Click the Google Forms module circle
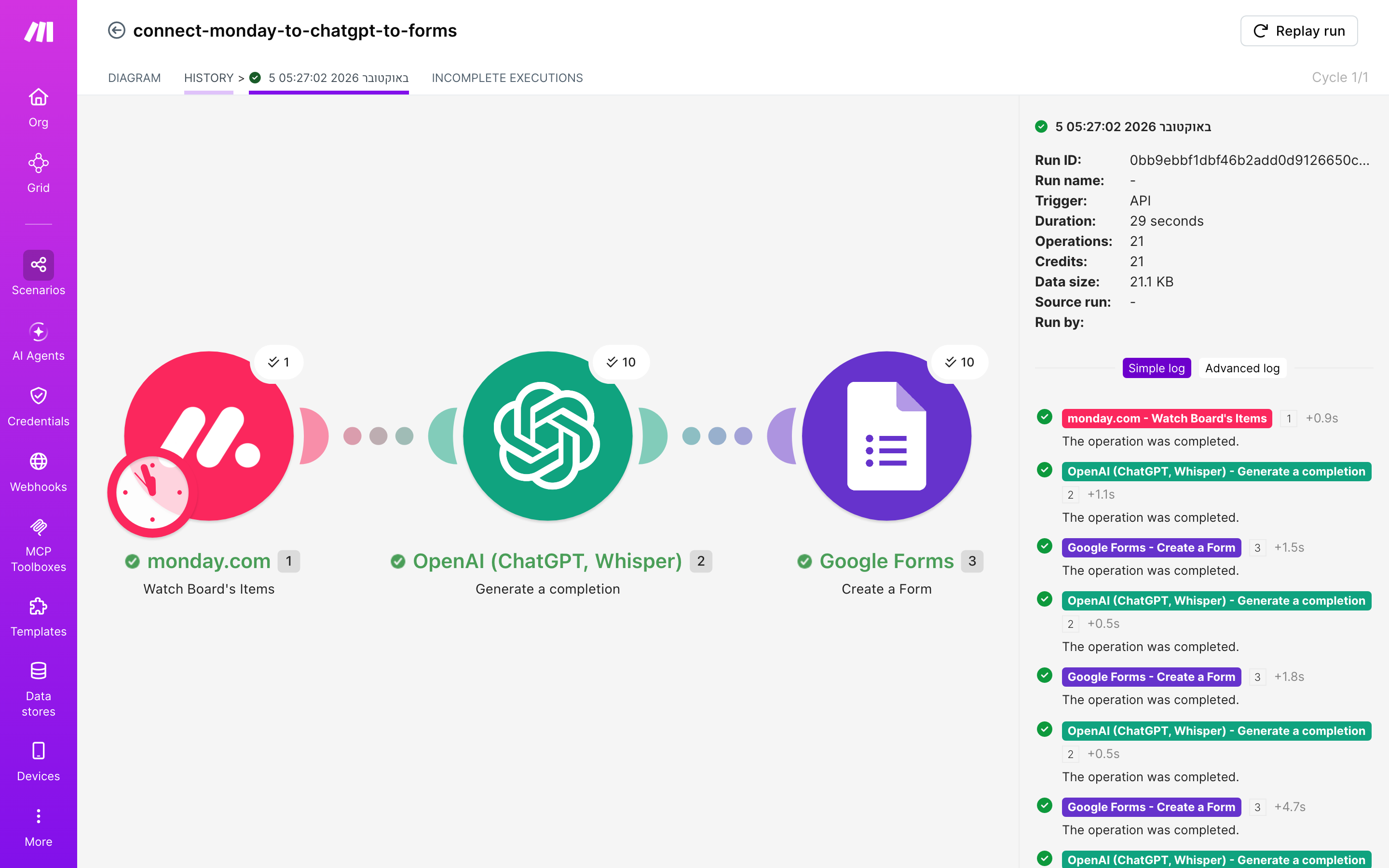 [x=886, y=436]
